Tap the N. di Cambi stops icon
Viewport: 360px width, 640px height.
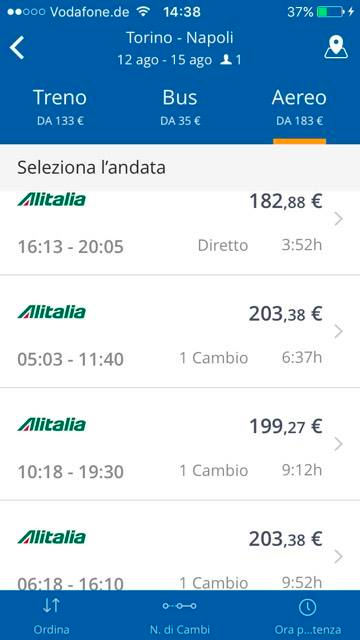point(180,606)
